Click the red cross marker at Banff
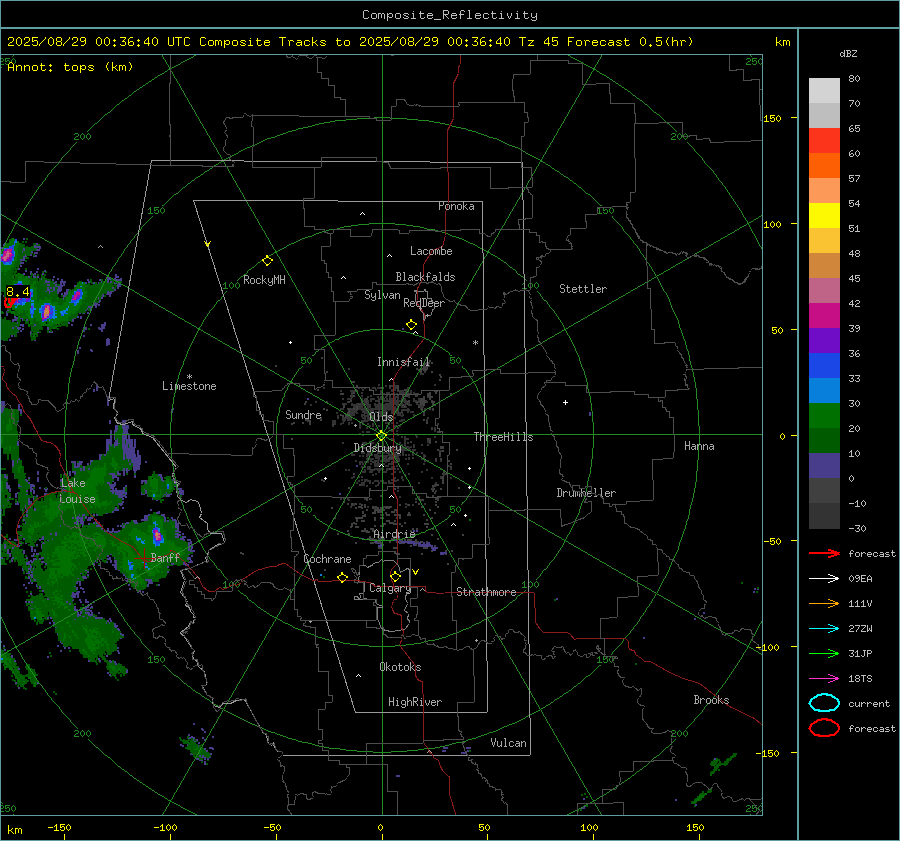 (142, 558)
